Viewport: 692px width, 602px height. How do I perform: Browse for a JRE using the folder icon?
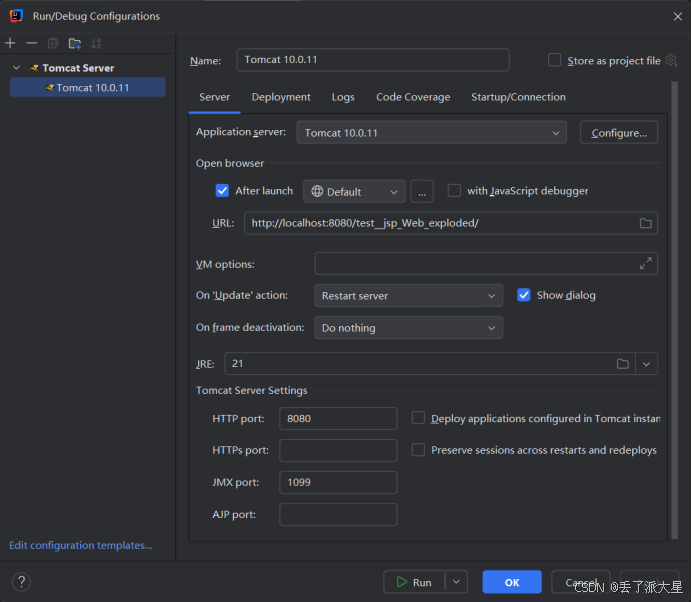[x=623, y=364]
